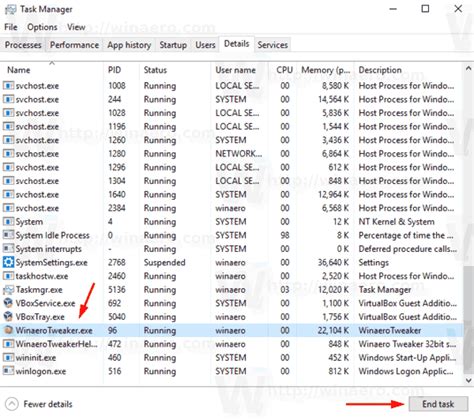This screenshot has width=474, height=420.
Task: Switch to the Users tab
Action: [205, 45]
